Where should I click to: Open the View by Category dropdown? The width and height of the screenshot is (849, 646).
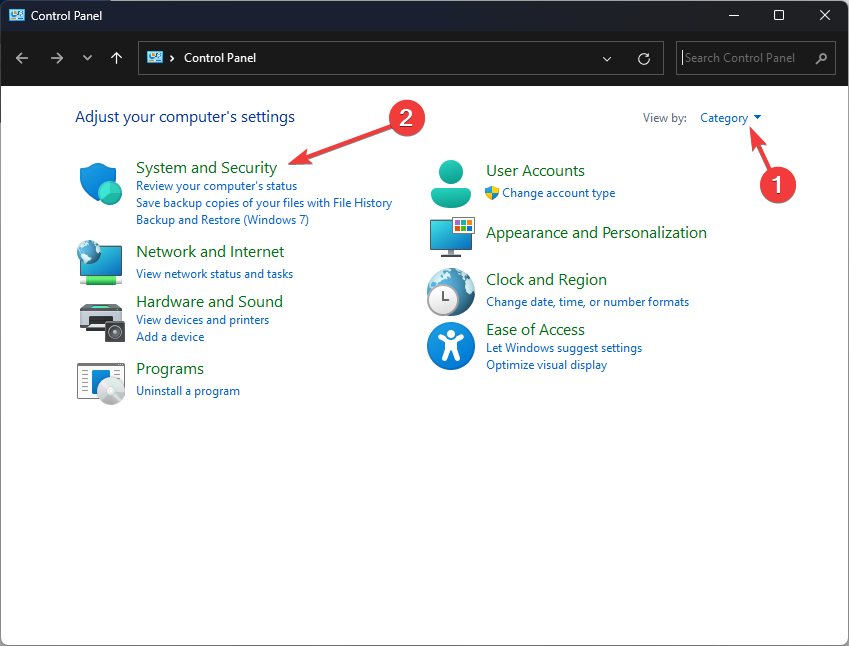coord(731,118)
